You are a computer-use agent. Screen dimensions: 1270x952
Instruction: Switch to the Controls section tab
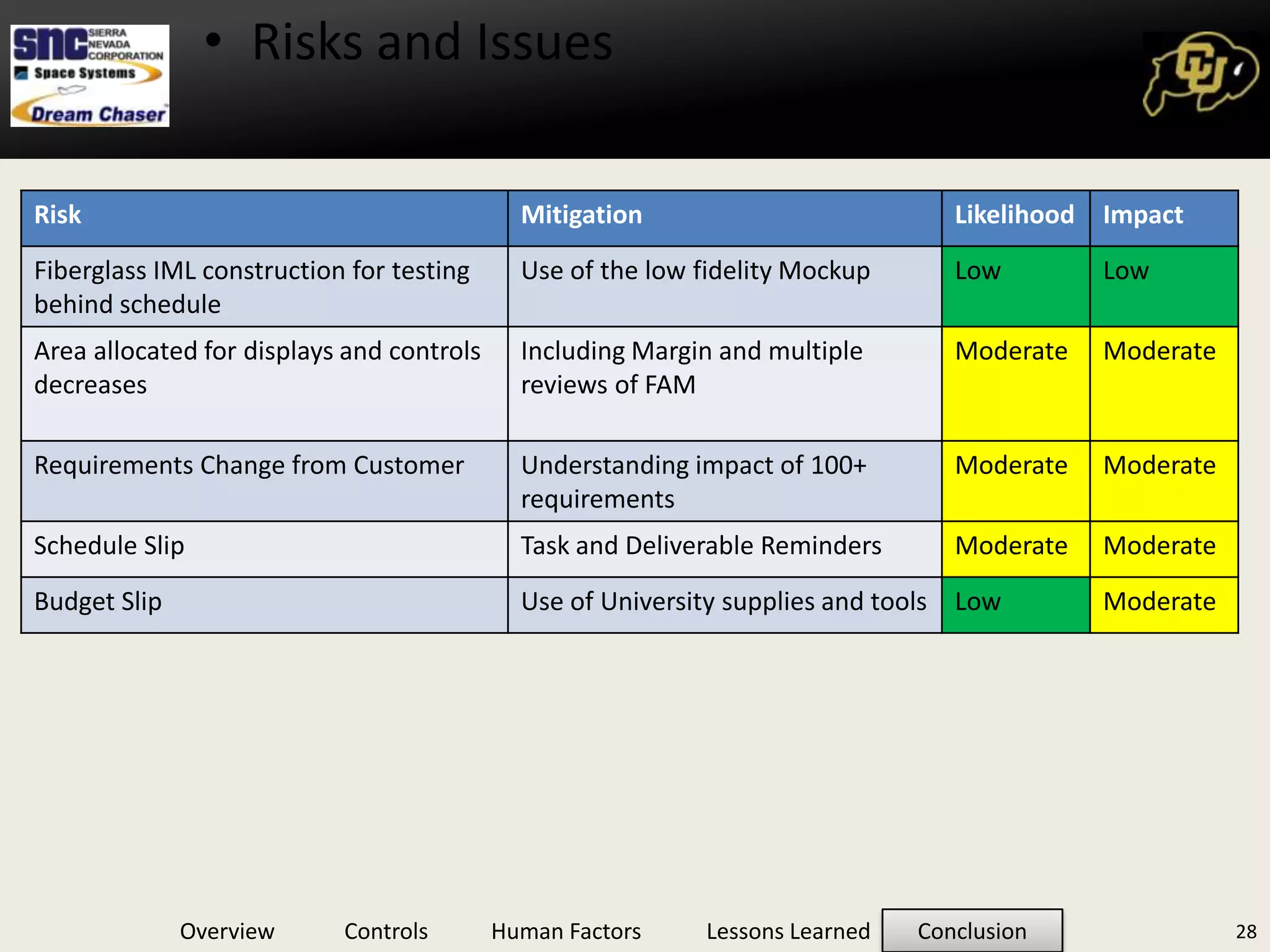386,931
